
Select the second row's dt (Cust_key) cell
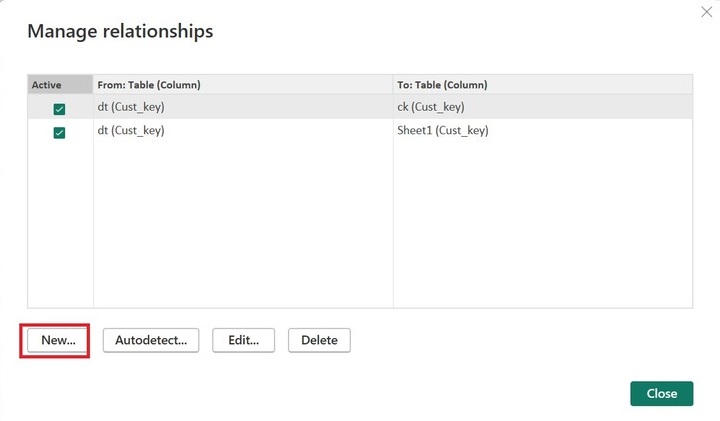pyautogui.click(x=131, y=131)
